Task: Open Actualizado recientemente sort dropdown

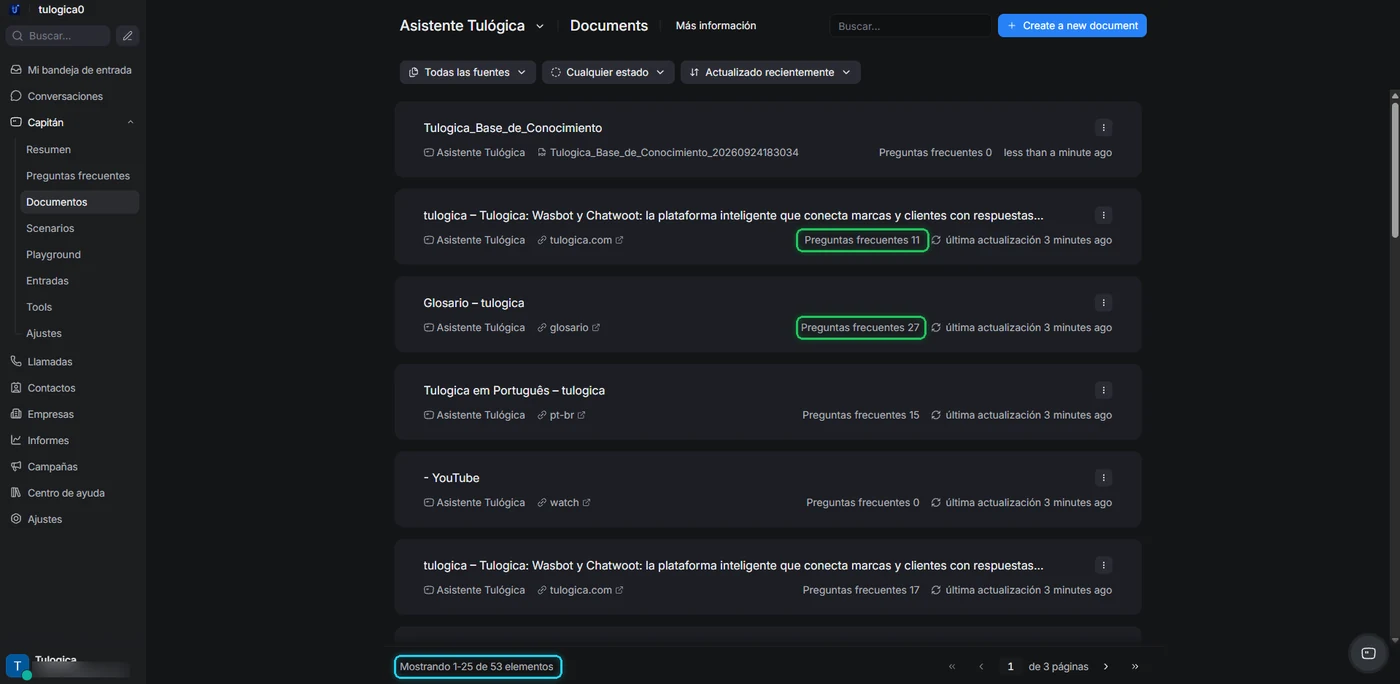Action: pyautogui.click(x=770, y=72)
